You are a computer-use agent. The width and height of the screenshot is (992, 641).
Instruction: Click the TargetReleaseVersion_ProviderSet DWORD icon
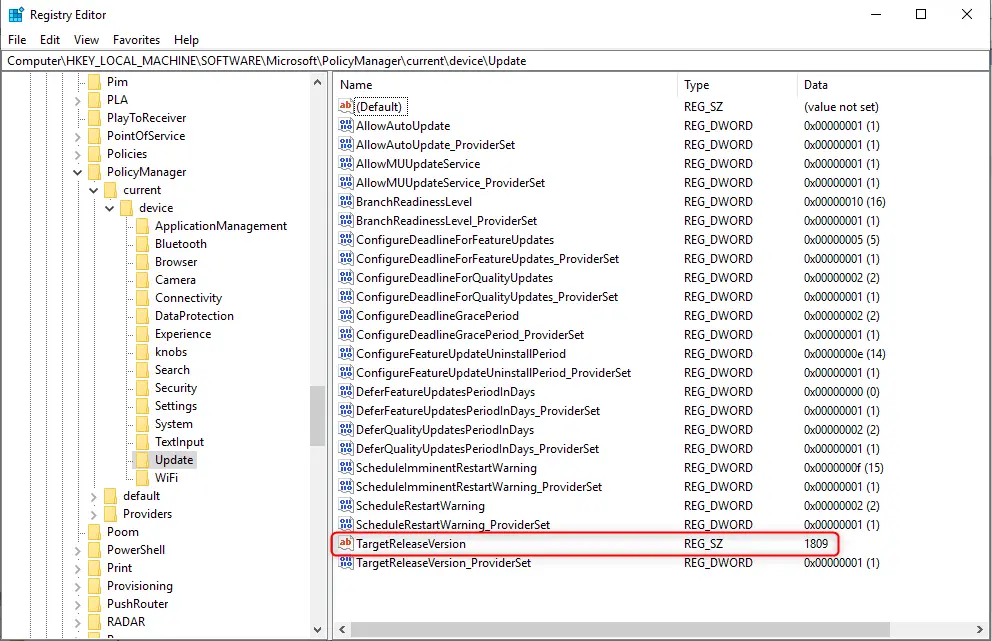click(x=345, y=562)
